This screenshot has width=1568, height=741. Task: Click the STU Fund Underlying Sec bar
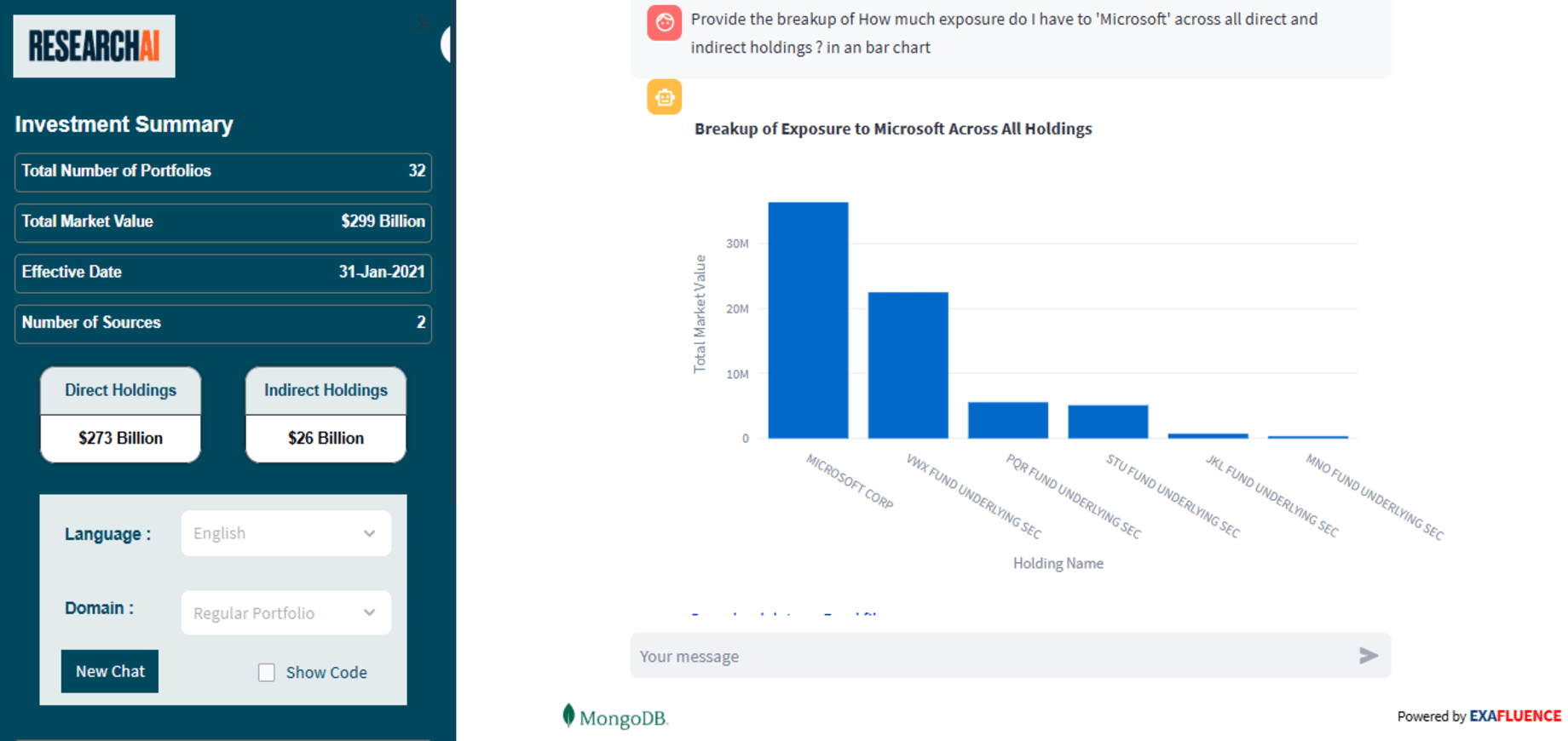[x=1108, y=422]
